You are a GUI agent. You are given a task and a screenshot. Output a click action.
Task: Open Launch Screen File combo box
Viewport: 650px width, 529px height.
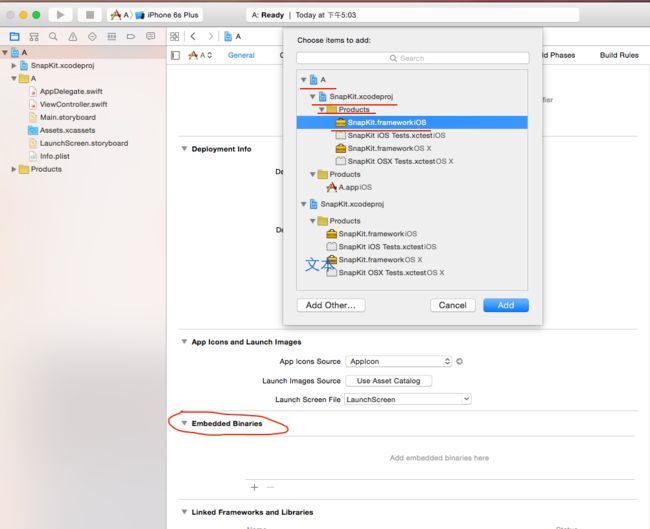[408, 399]
